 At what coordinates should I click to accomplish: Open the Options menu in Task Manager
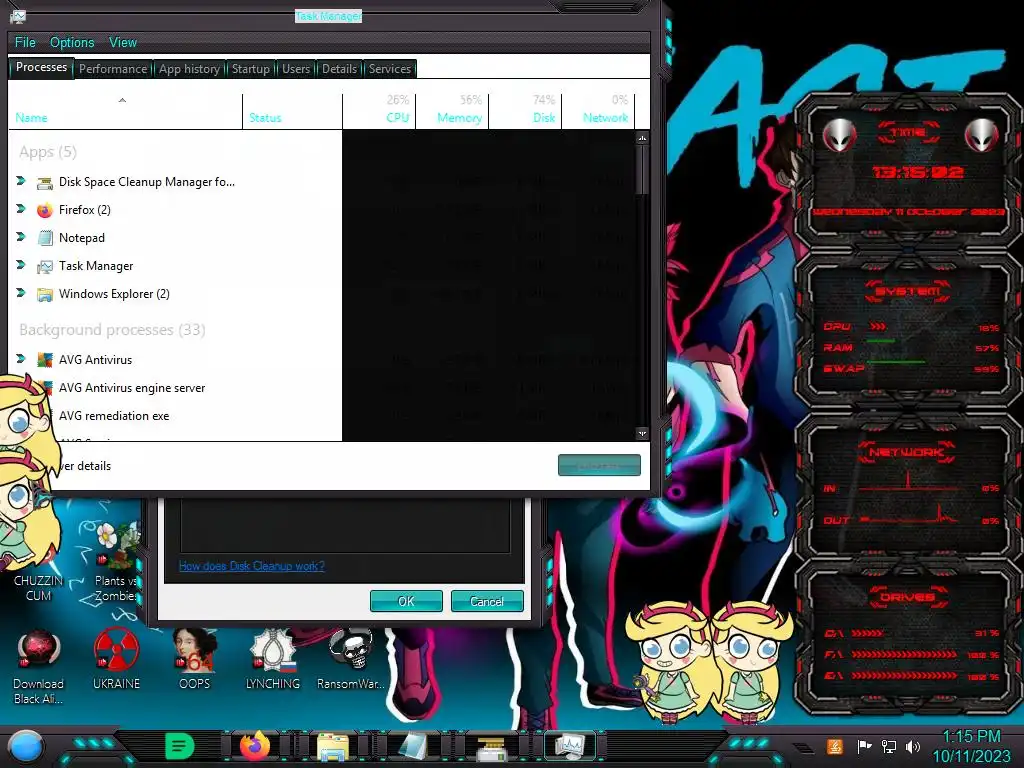coord(72,42)
